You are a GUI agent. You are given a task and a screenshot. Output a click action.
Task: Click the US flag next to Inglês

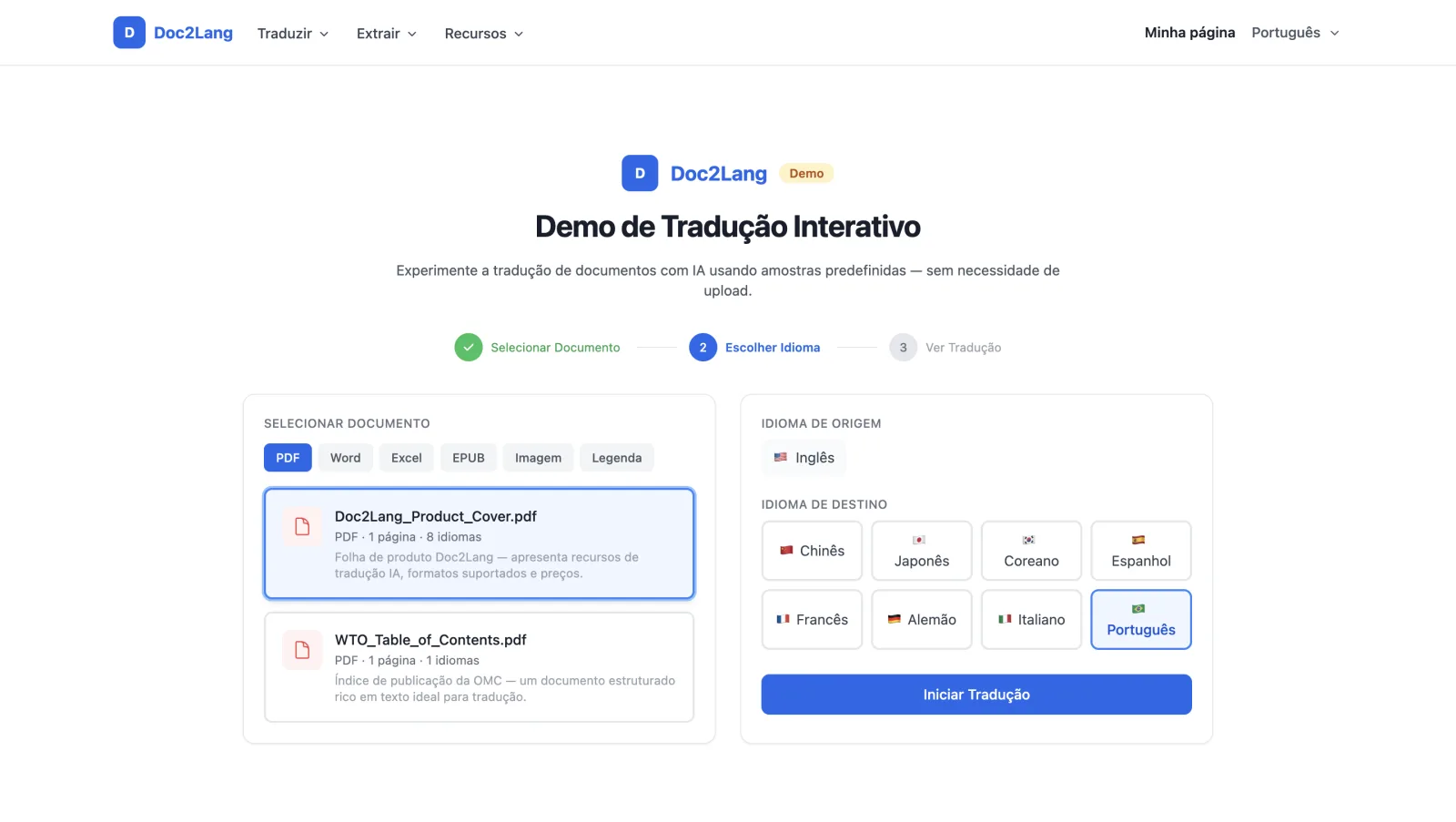(781, 457)
